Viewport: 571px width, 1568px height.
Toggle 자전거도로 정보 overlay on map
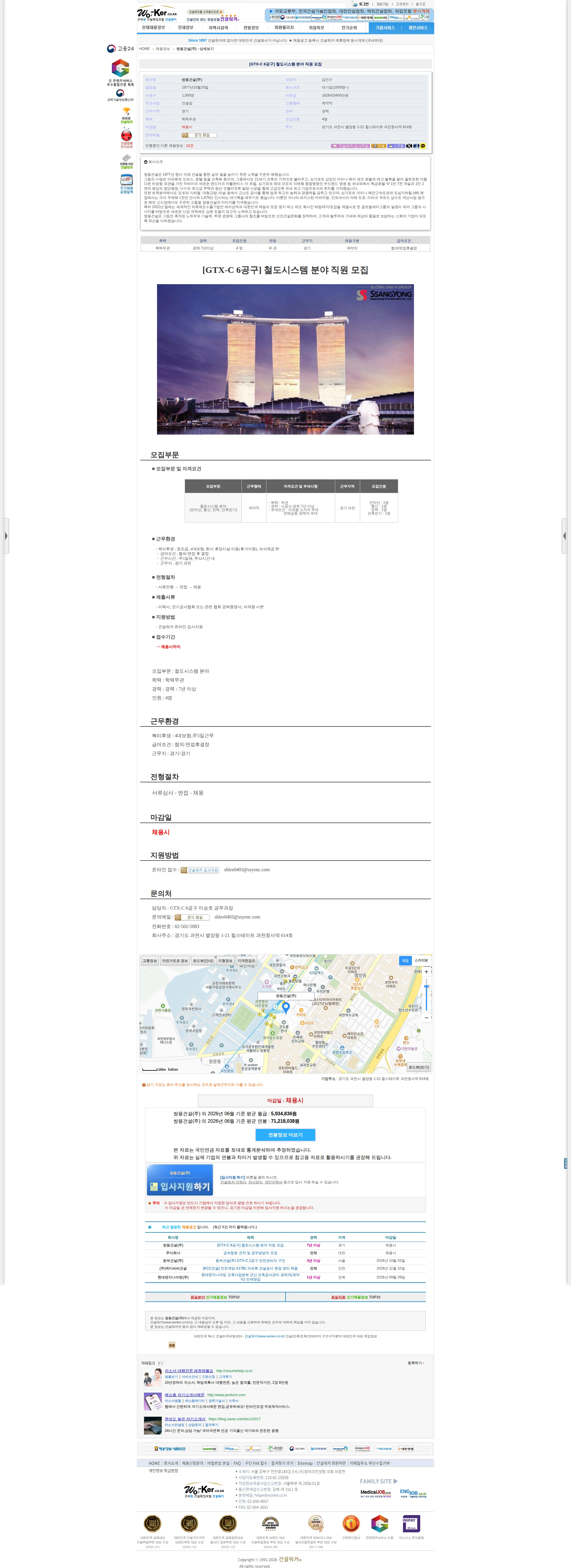tap(175, 960)
